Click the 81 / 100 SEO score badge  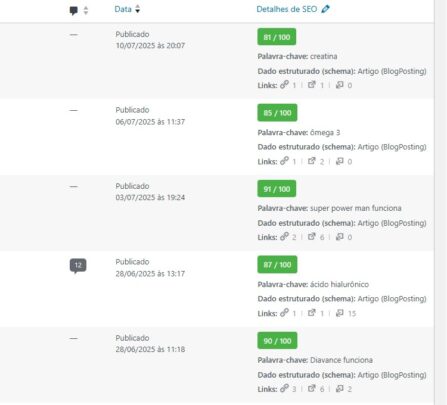click(x=277, y=37)
